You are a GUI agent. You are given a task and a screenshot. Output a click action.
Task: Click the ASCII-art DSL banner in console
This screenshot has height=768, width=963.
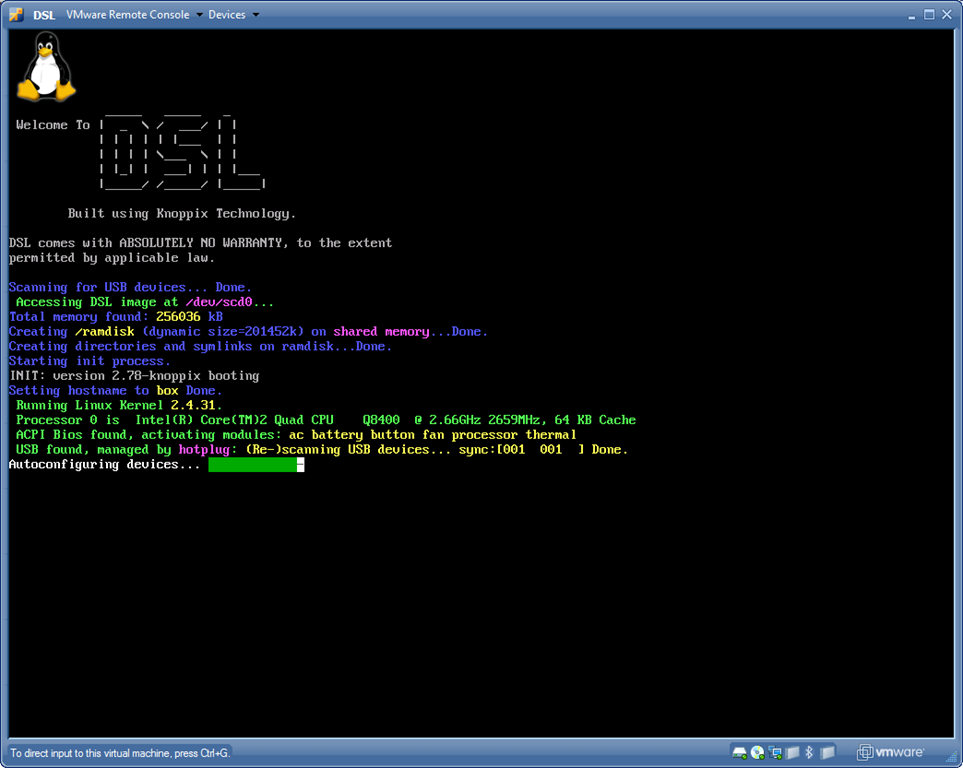point(183,151)
